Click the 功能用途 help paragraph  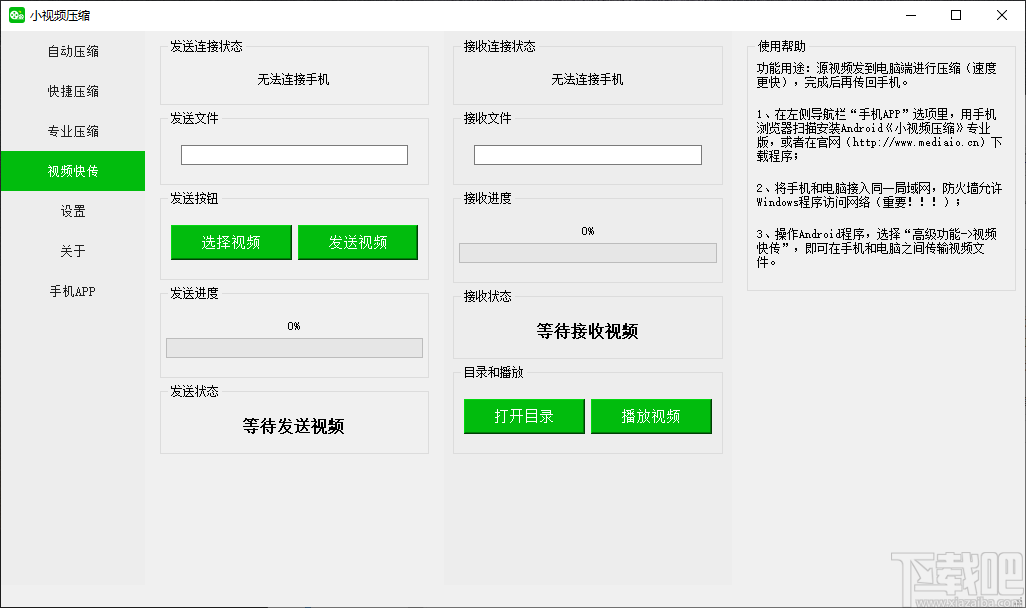tap(877, 75)
